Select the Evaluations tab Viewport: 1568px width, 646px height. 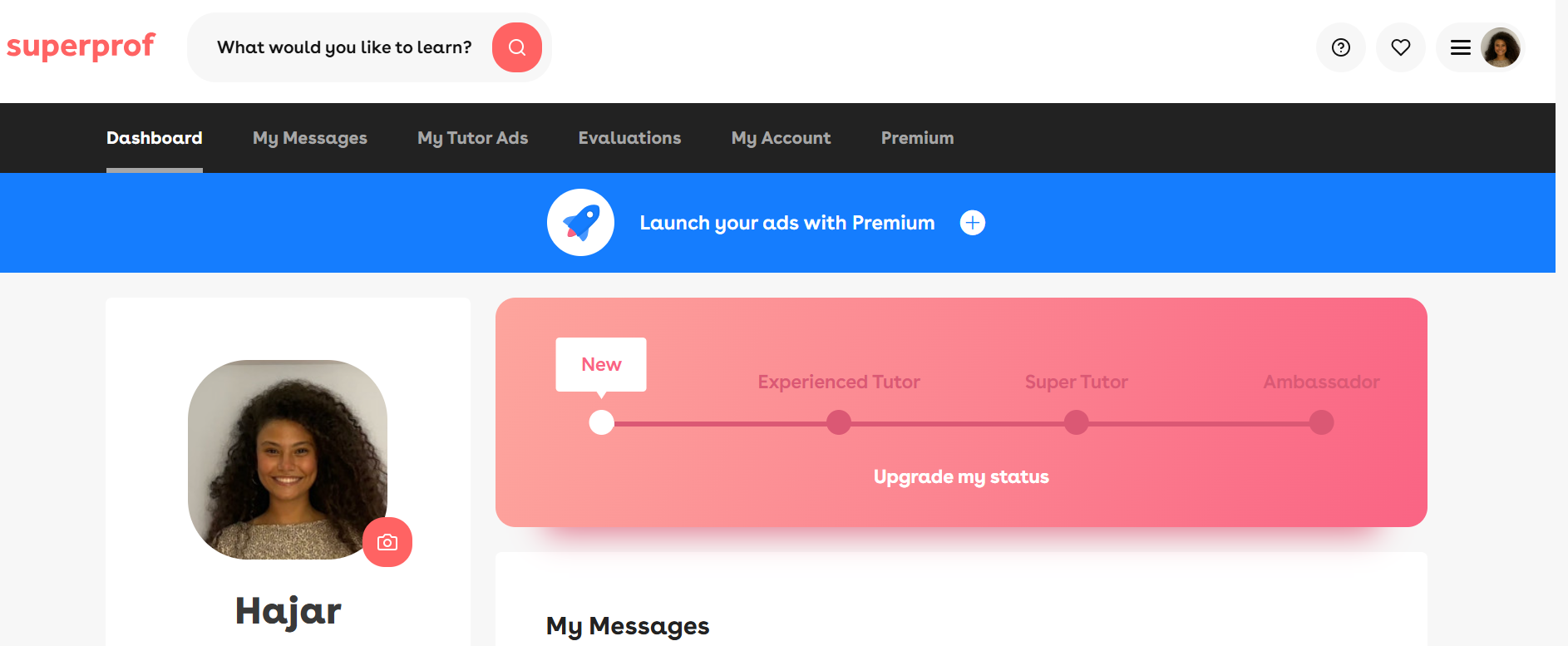tap(629, 138)
